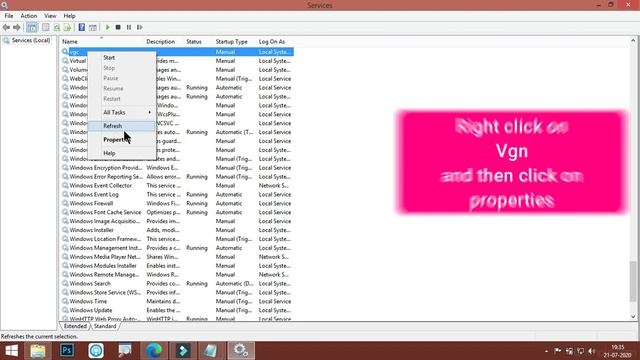Choose Help in the context menu
Screen dimensions: 640x360
(122, 153)
